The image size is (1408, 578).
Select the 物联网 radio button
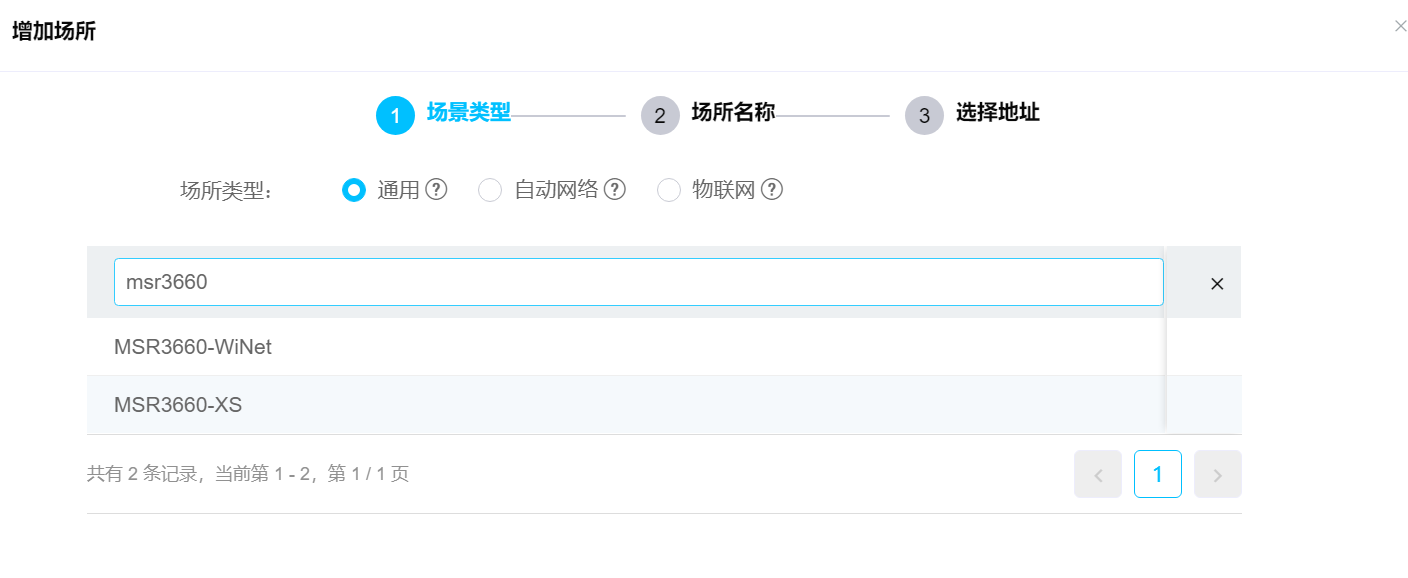[668, 190]
